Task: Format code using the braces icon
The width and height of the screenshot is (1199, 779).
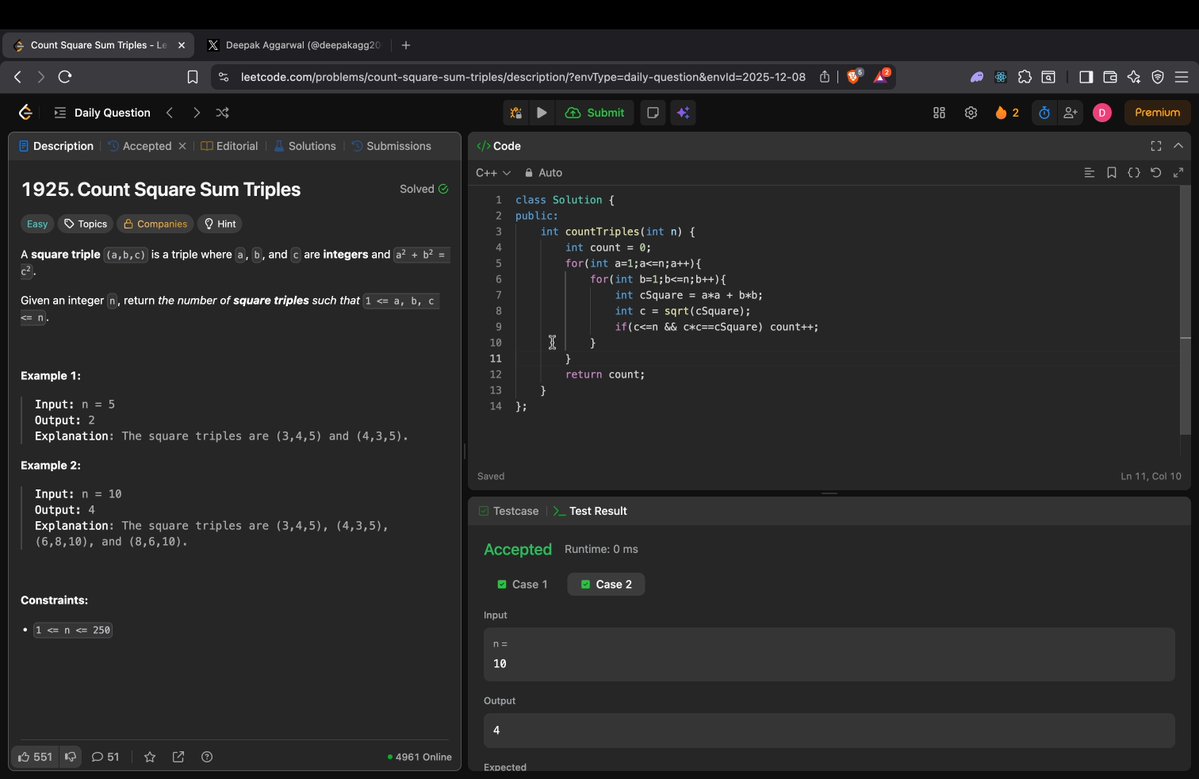Action: (1134, 172)
